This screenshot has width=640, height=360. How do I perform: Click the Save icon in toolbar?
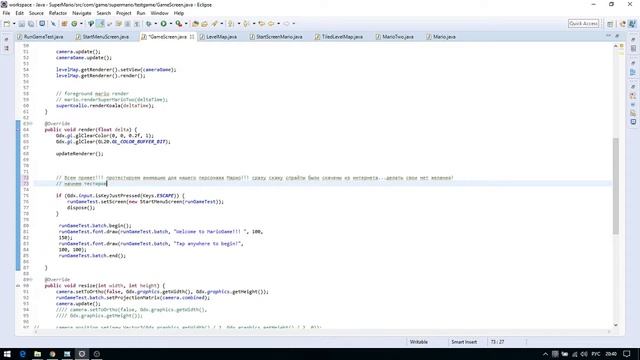(x=22, y=24)
